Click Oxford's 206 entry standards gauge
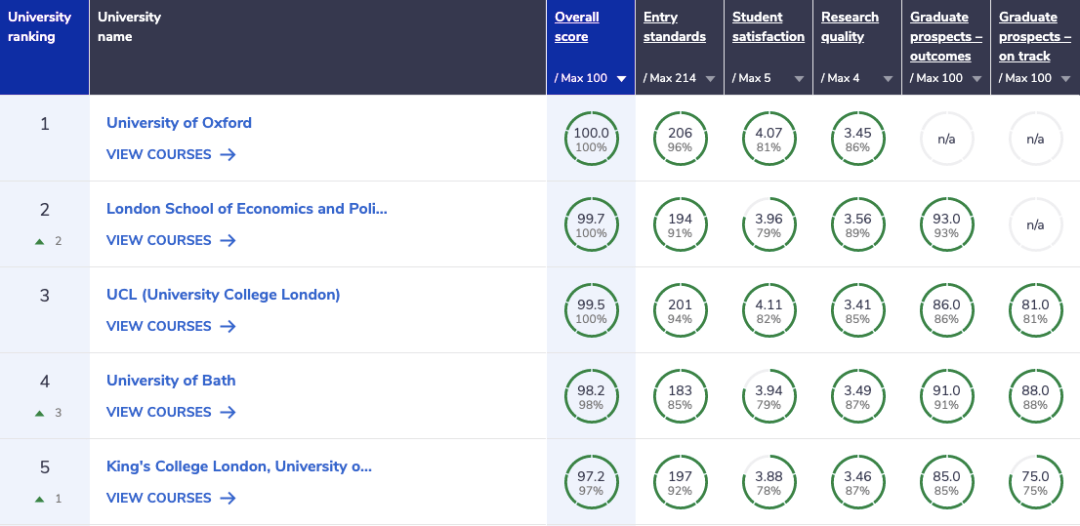 680,138
